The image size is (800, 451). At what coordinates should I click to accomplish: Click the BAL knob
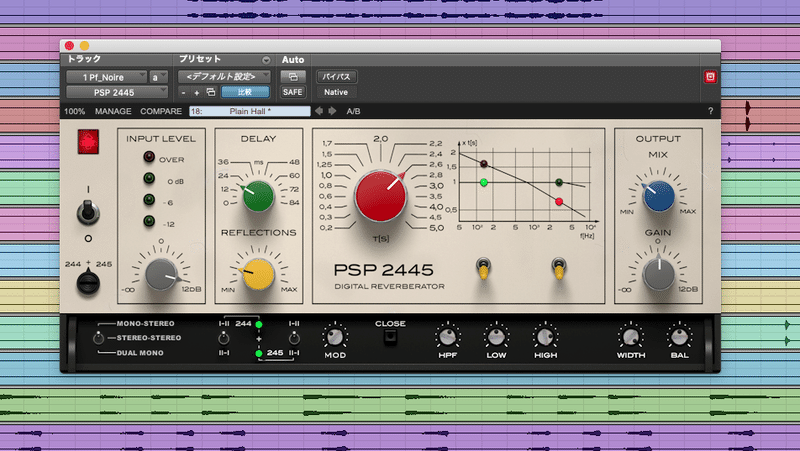click(x=680, y=337)
